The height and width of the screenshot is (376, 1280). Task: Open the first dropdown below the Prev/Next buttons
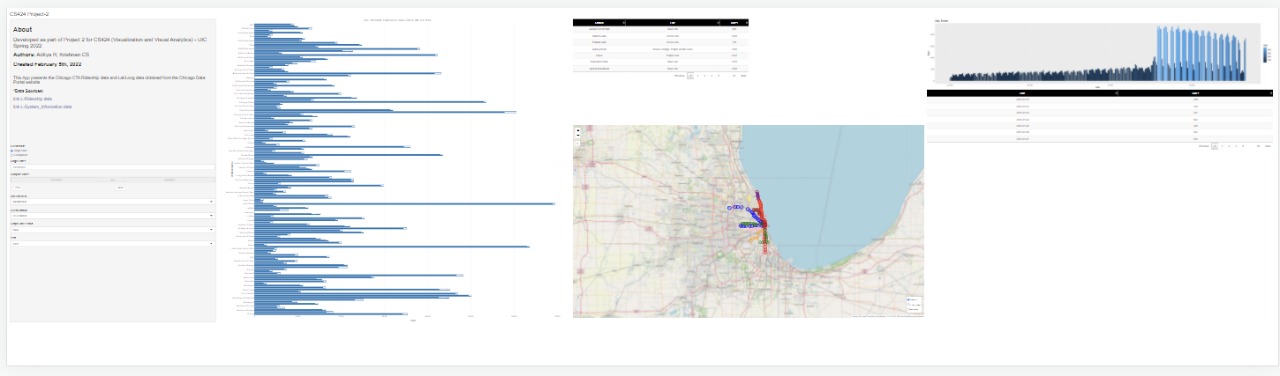[x=113, y=201]
